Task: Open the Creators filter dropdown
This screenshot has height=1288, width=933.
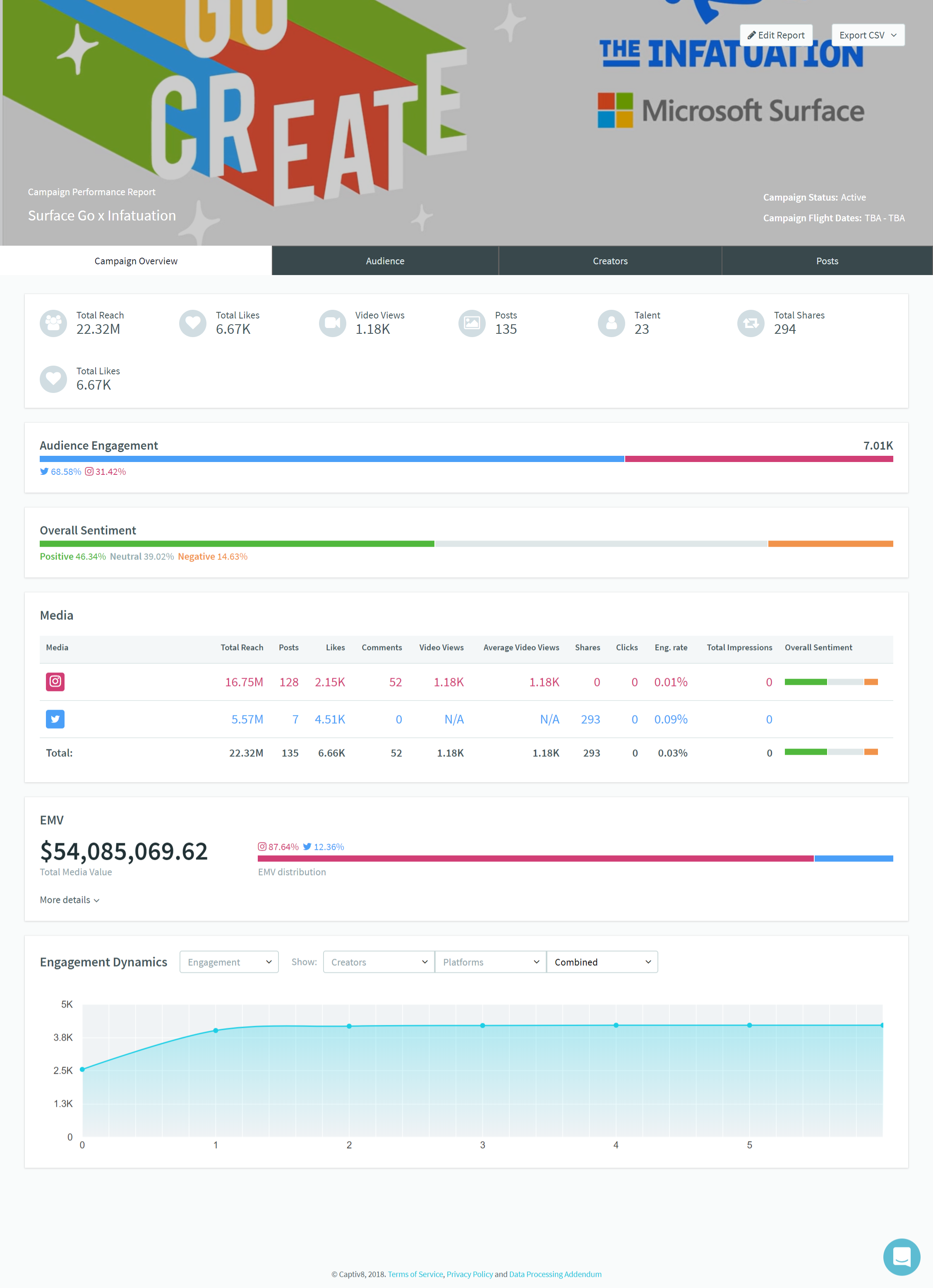Action: [379, 962]
